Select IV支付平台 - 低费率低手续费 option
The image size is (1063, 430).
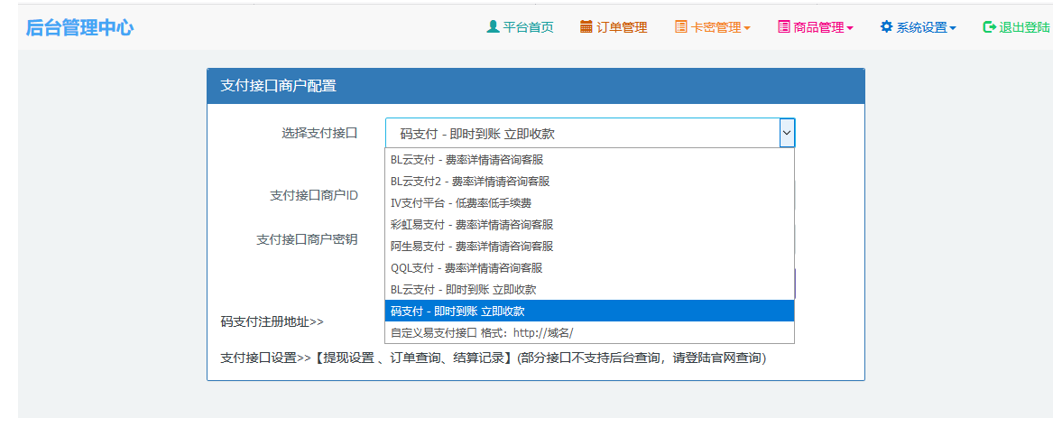pos(589,203)
